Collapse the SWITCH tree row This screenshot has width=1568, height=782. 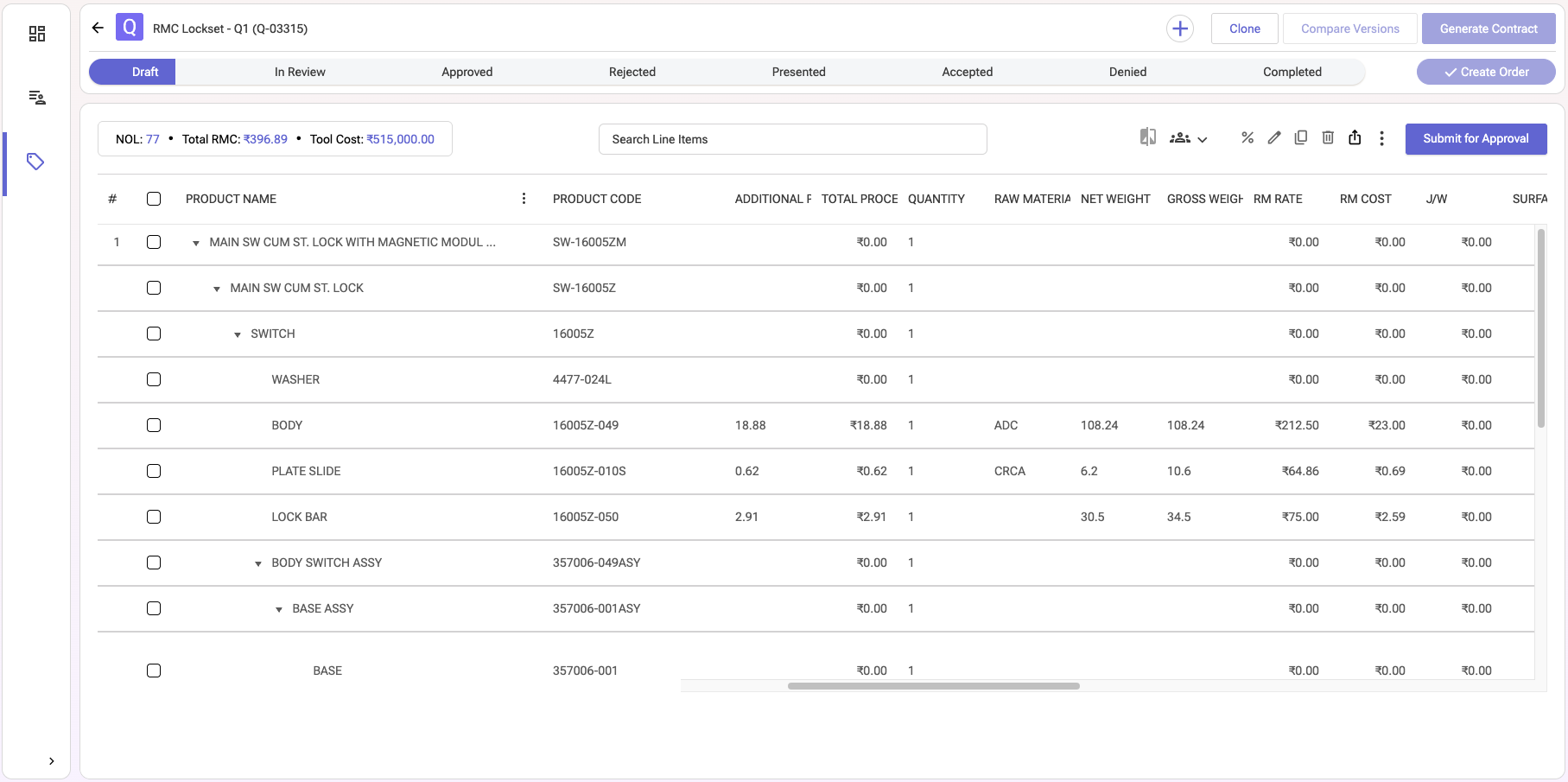(238, 334)
